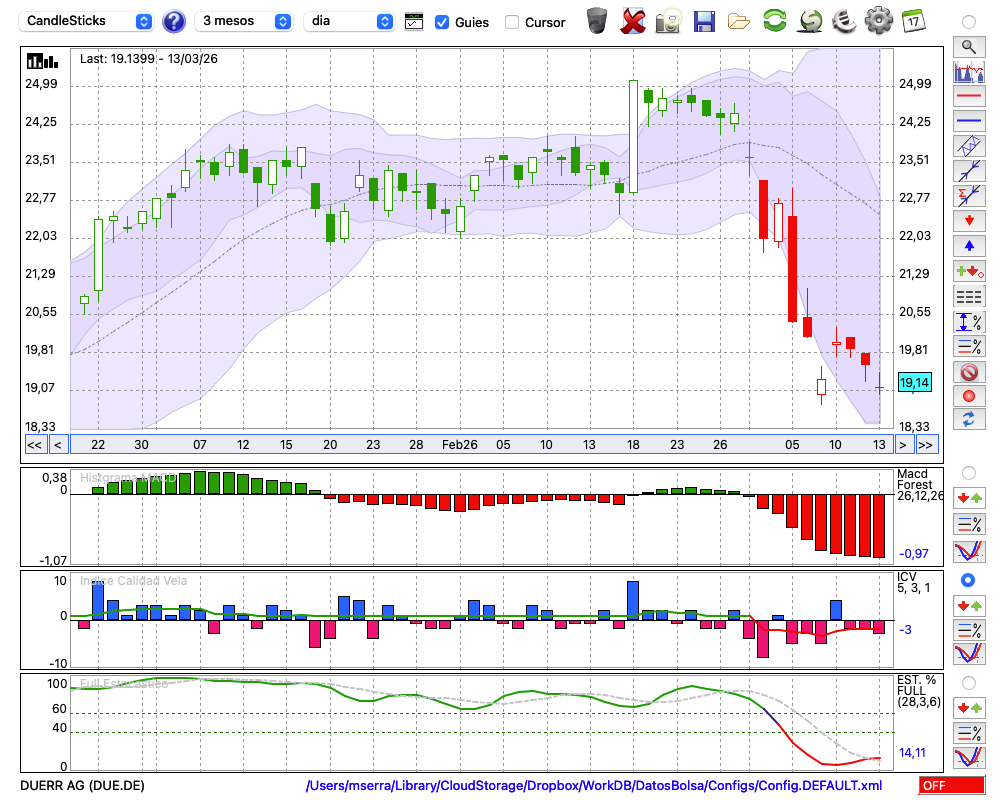Click buy/sell arrows button in MACD panel

click(x=969, y=499)
